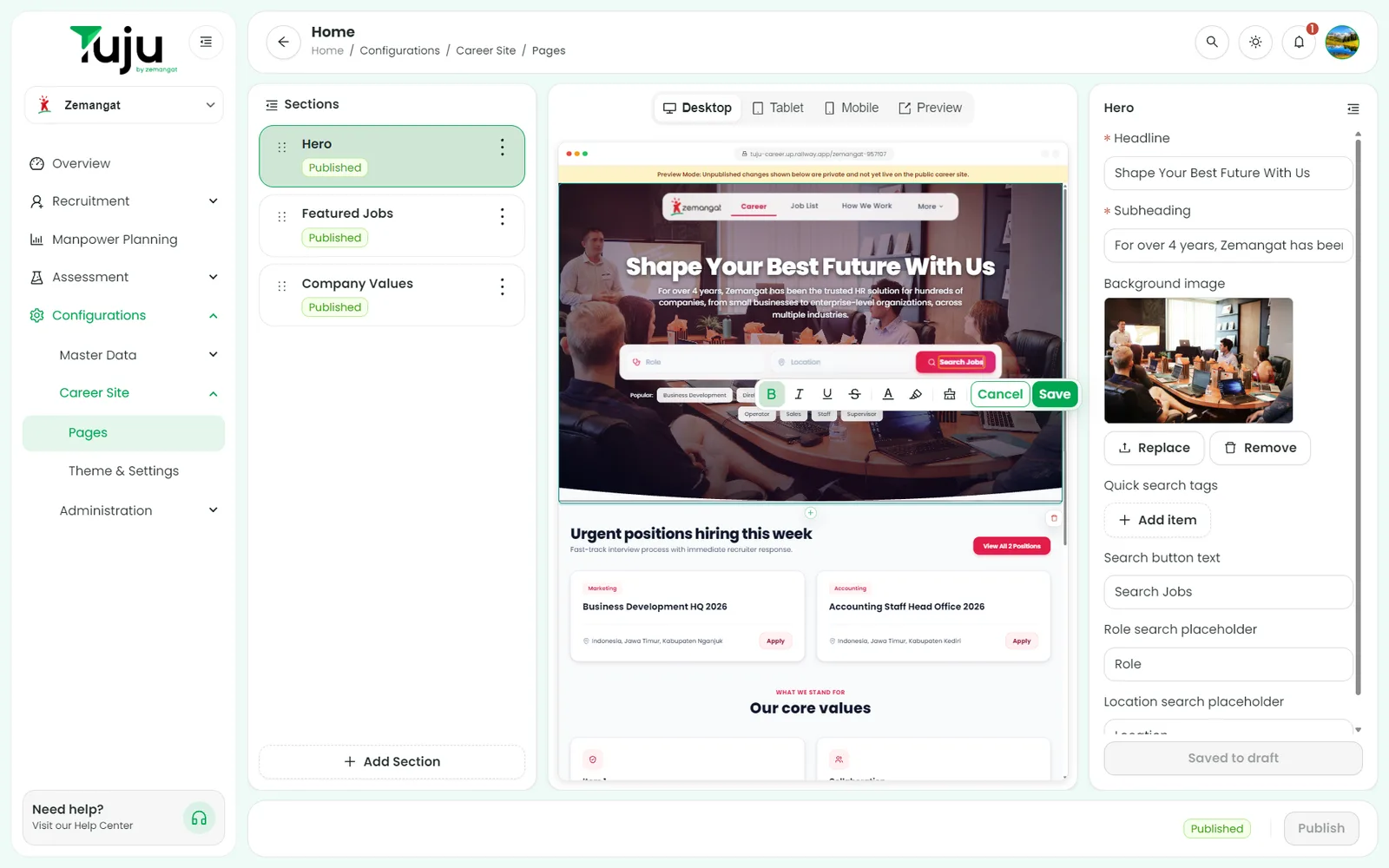Open the Help Center headset icon
The width and height of the screenshot is (1389, 868).
point(199,818)
